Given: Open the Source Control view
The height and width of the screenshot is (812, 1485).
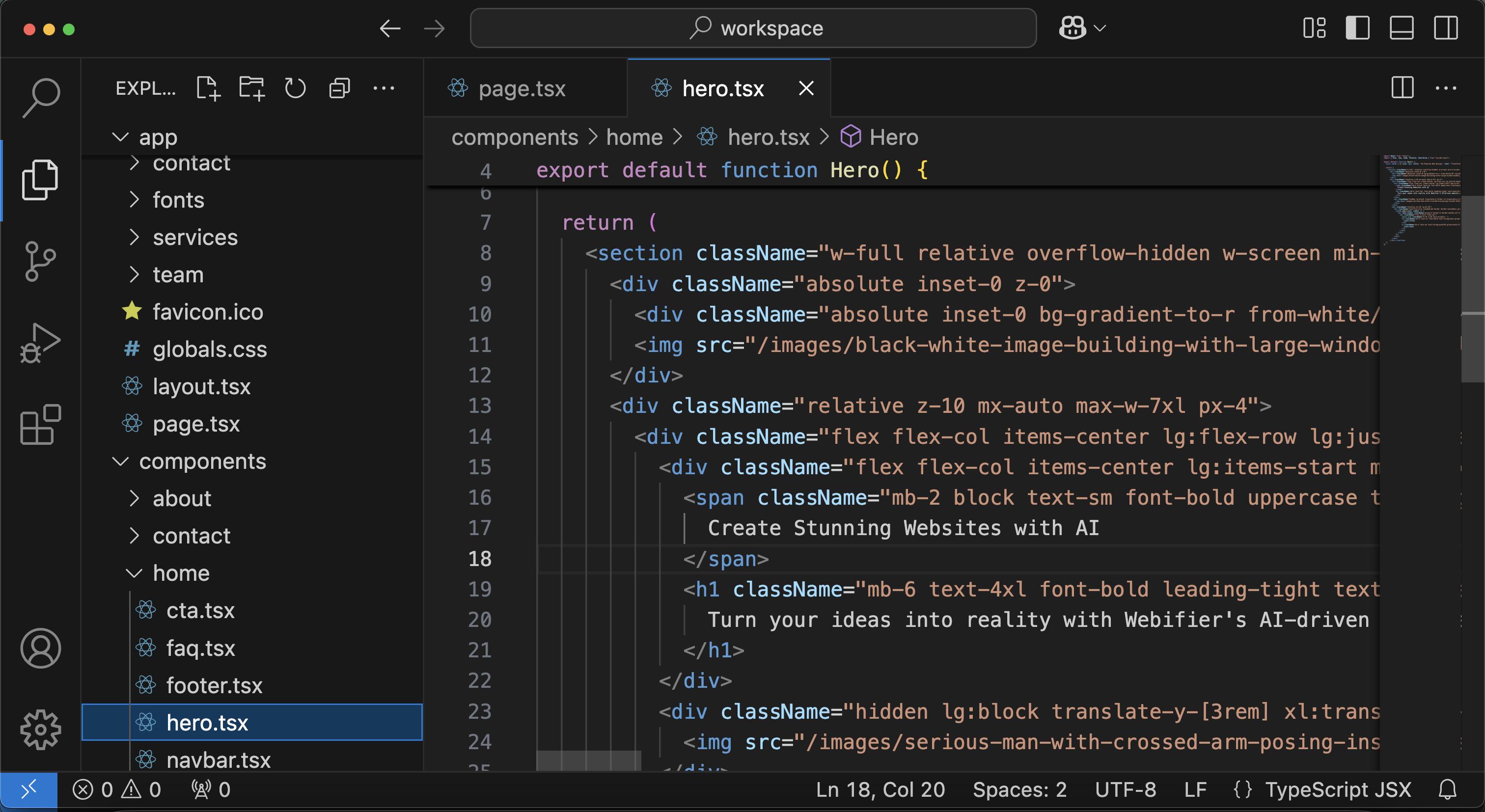Looking at the screenshot, I should pyautogui.click(x=40, y=261).
